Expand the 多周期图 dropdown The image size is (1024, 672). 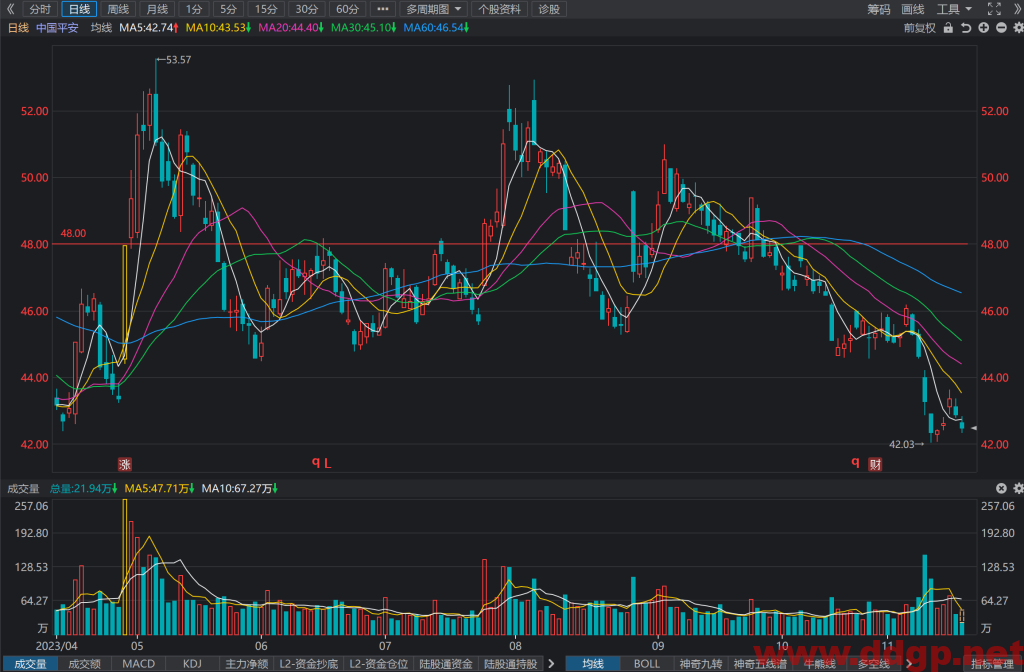point(434,9)
